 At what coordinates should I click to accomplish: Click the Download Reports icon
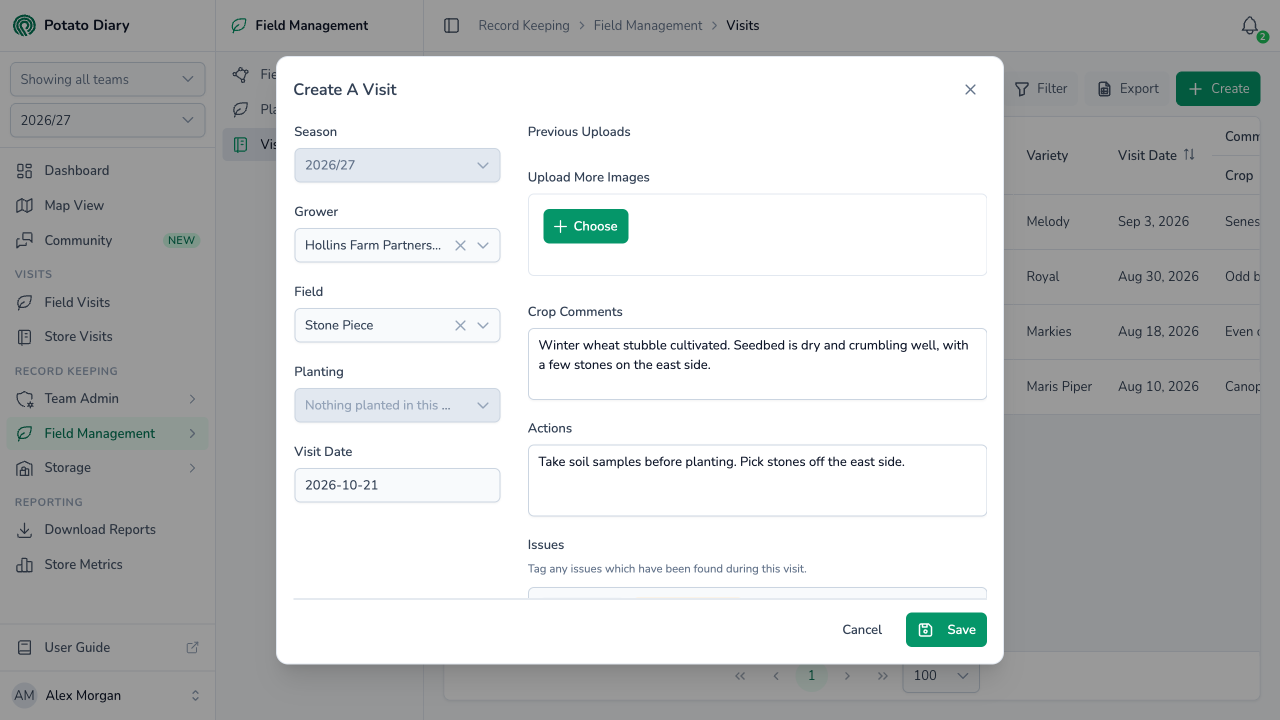point(25,529)
